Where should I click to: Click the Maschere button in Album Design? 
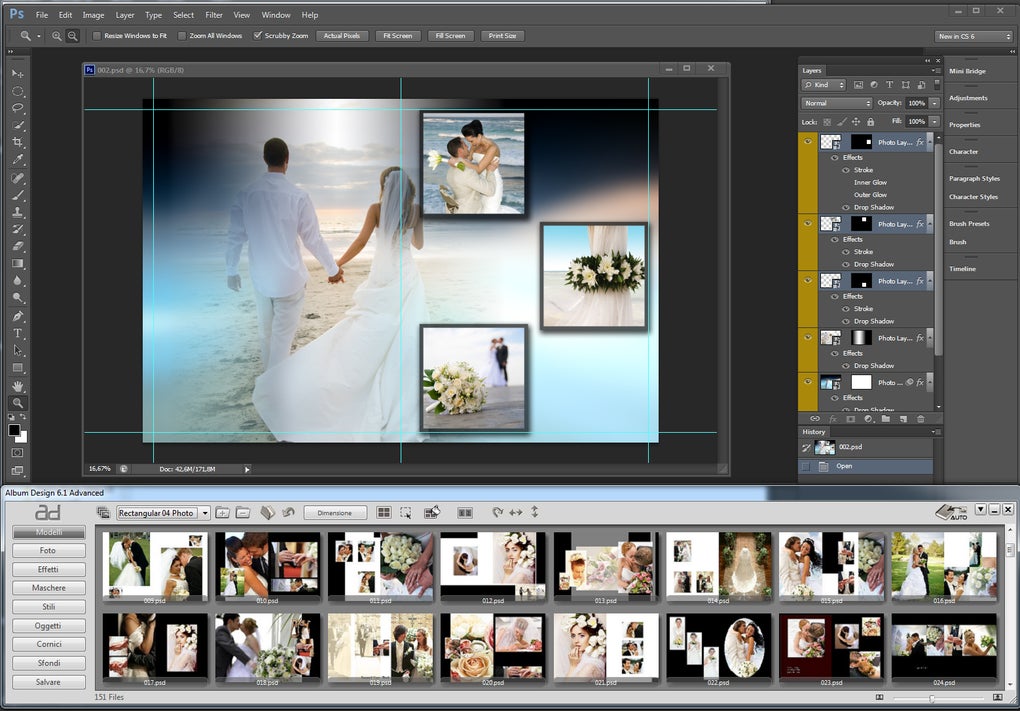point(48,588)
